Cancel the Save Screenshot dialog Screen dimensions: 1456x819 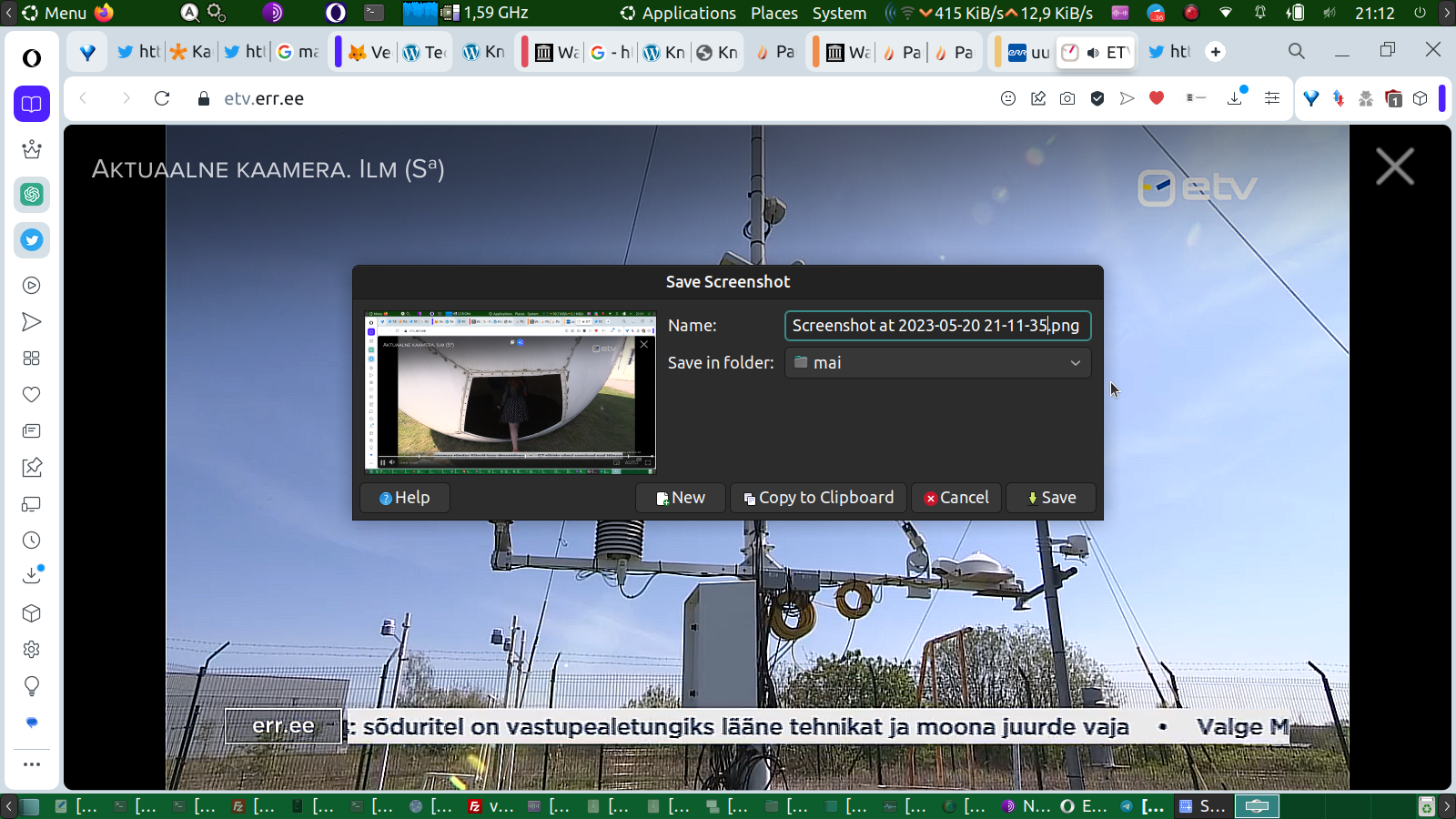click(955, 498)
